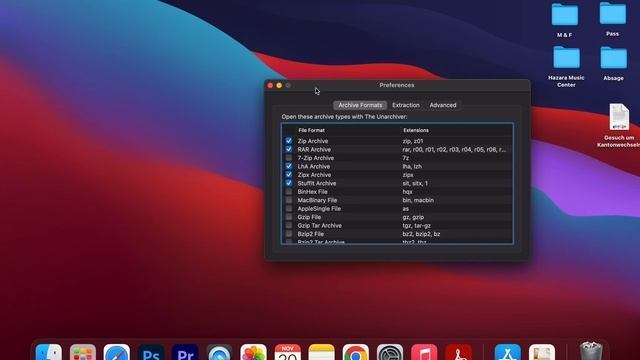Switch to the Advanced tab
Screen dimensions: 640x360
click(443, 105)
